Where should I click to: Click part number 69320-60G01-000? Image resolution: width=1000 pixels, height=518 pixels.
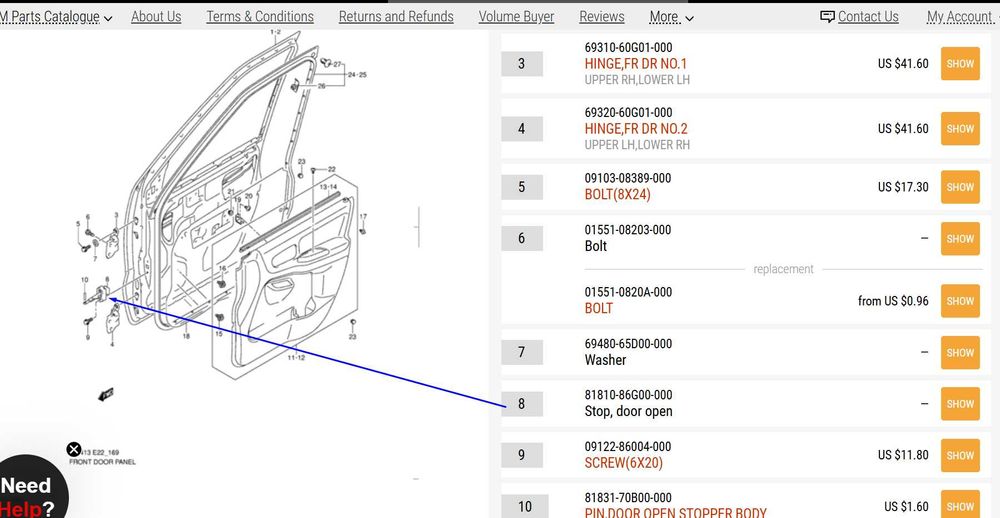coord(628,112)
